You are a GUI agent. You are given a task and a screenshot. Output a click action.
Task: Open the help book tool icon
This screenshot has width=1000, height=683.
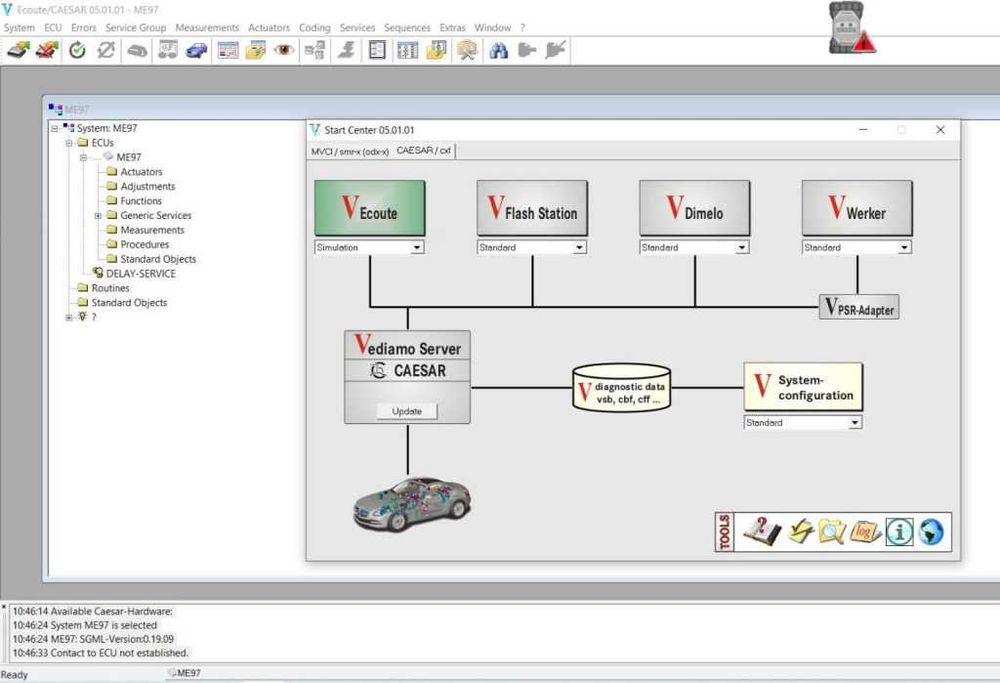click(x=762, y=531)
